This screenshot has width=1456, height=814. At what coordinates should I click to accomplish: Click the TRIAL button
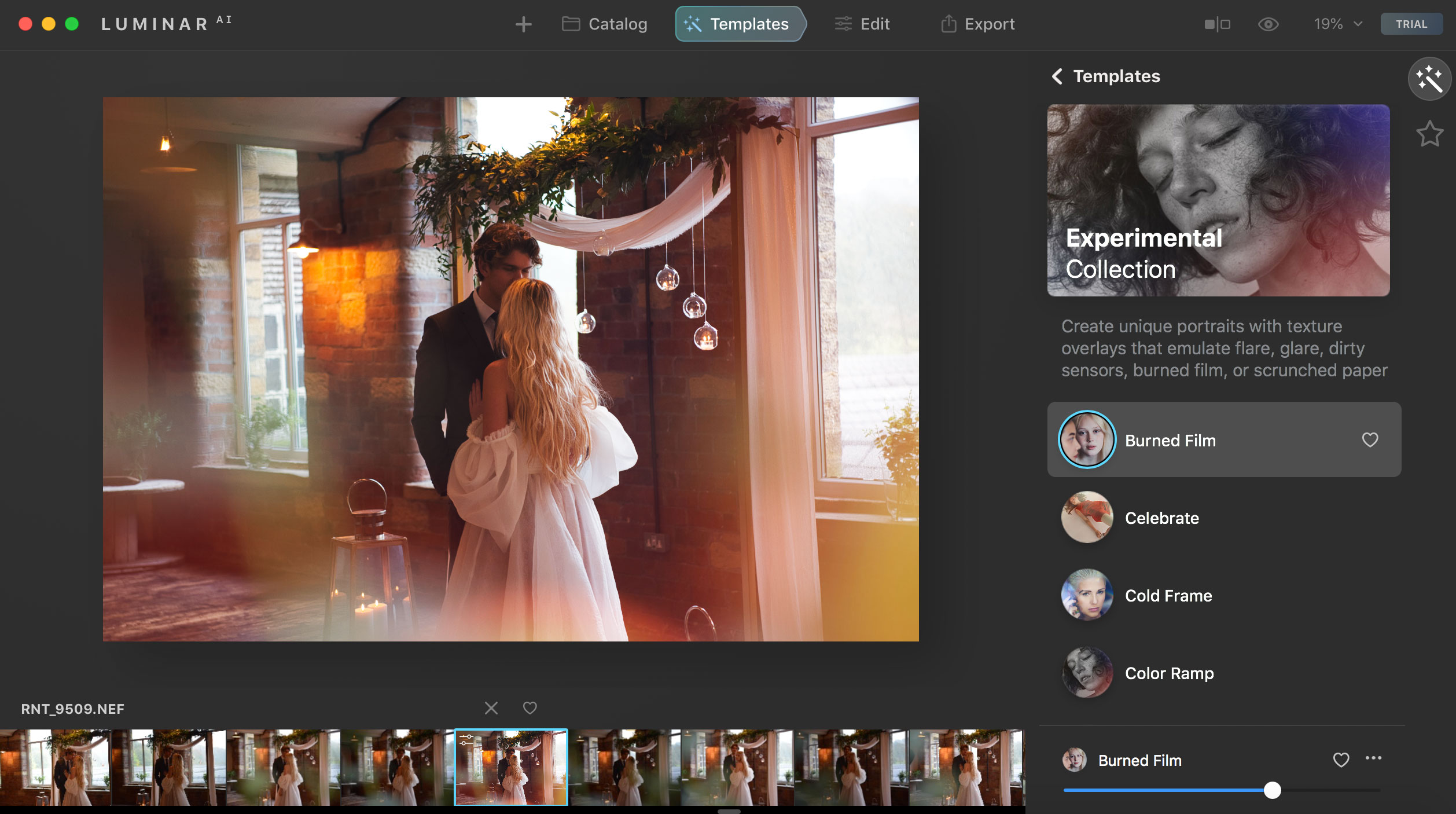[x=1411, y=24]
